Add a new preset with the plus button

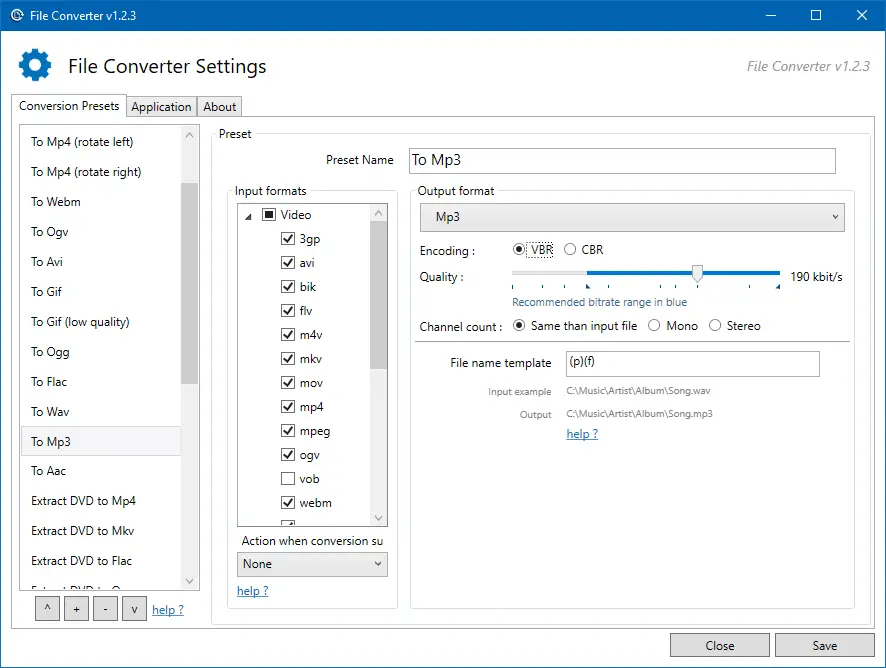76,608
